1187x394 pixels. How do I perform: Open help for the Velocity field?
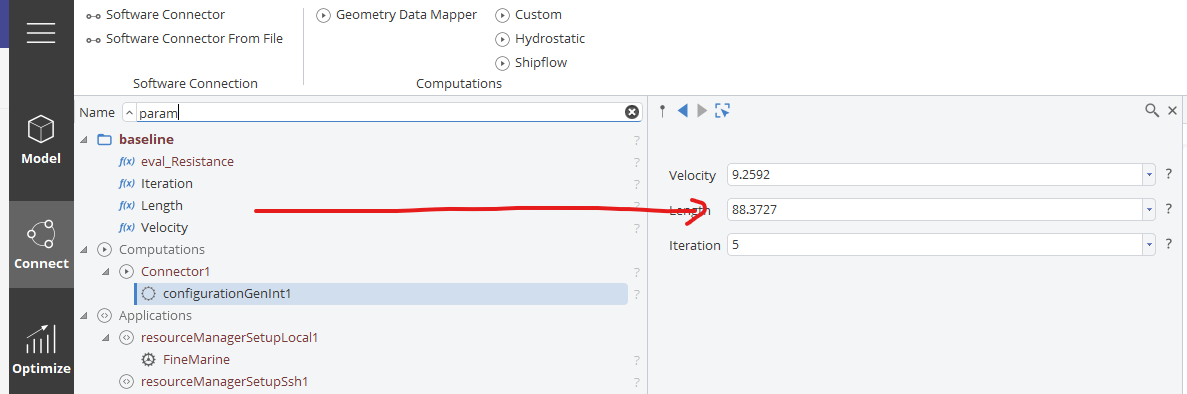coord(1169,174)
